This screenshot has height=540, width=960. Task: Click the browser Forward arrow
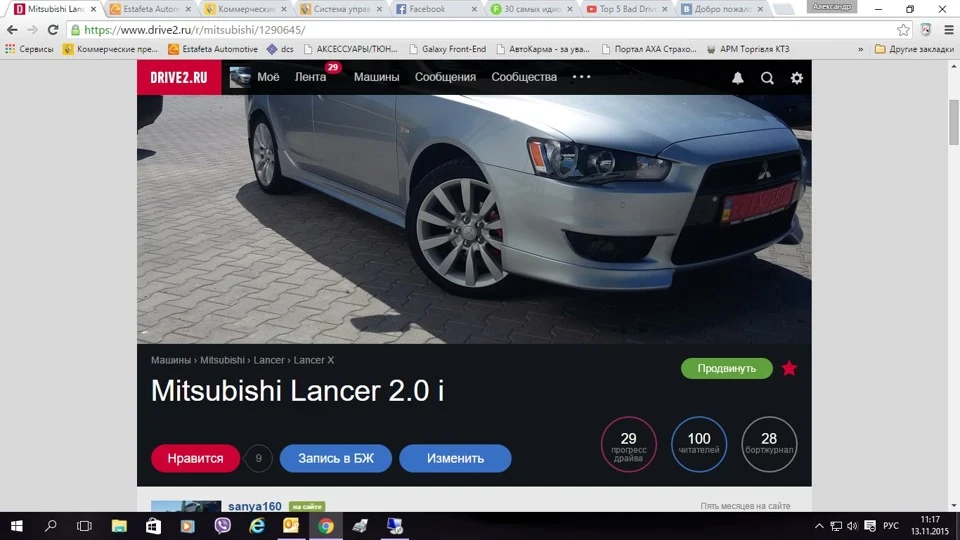[x=32, y=29]
